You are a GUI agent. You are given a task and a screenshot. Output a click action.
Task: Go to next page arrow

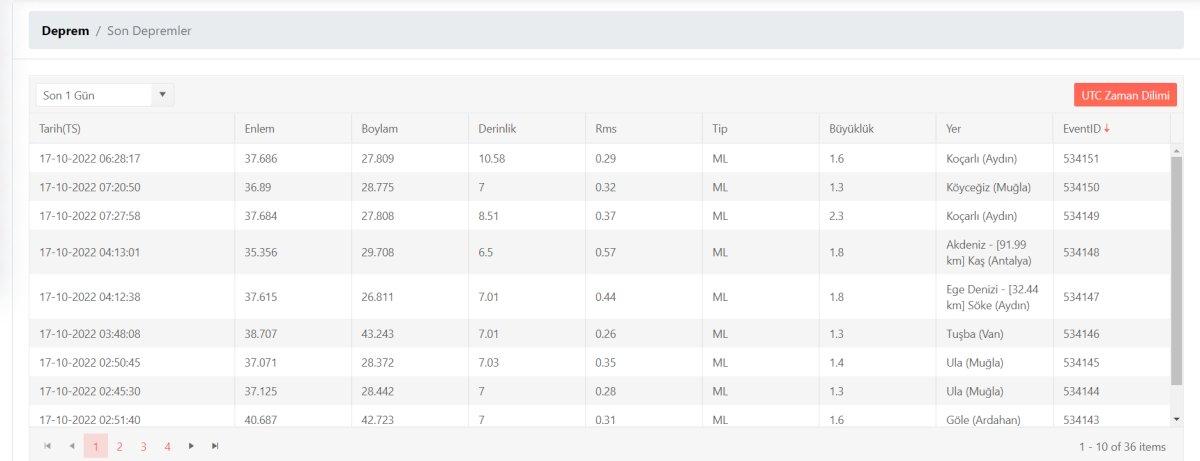tap(191, 446)
